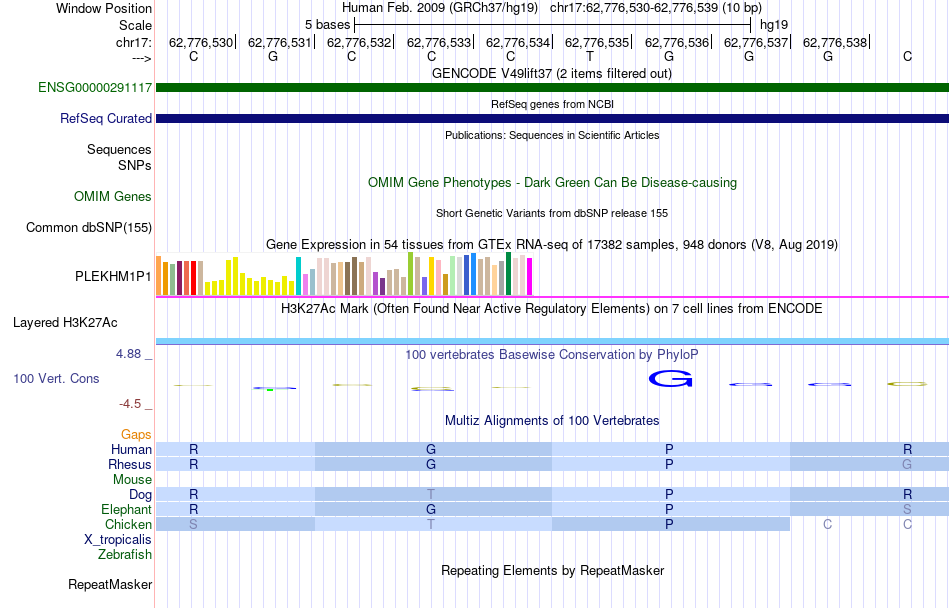Click the RefSeq Curated track label
The height and width of the screenshot is (608, 950).
pos(105,119)
